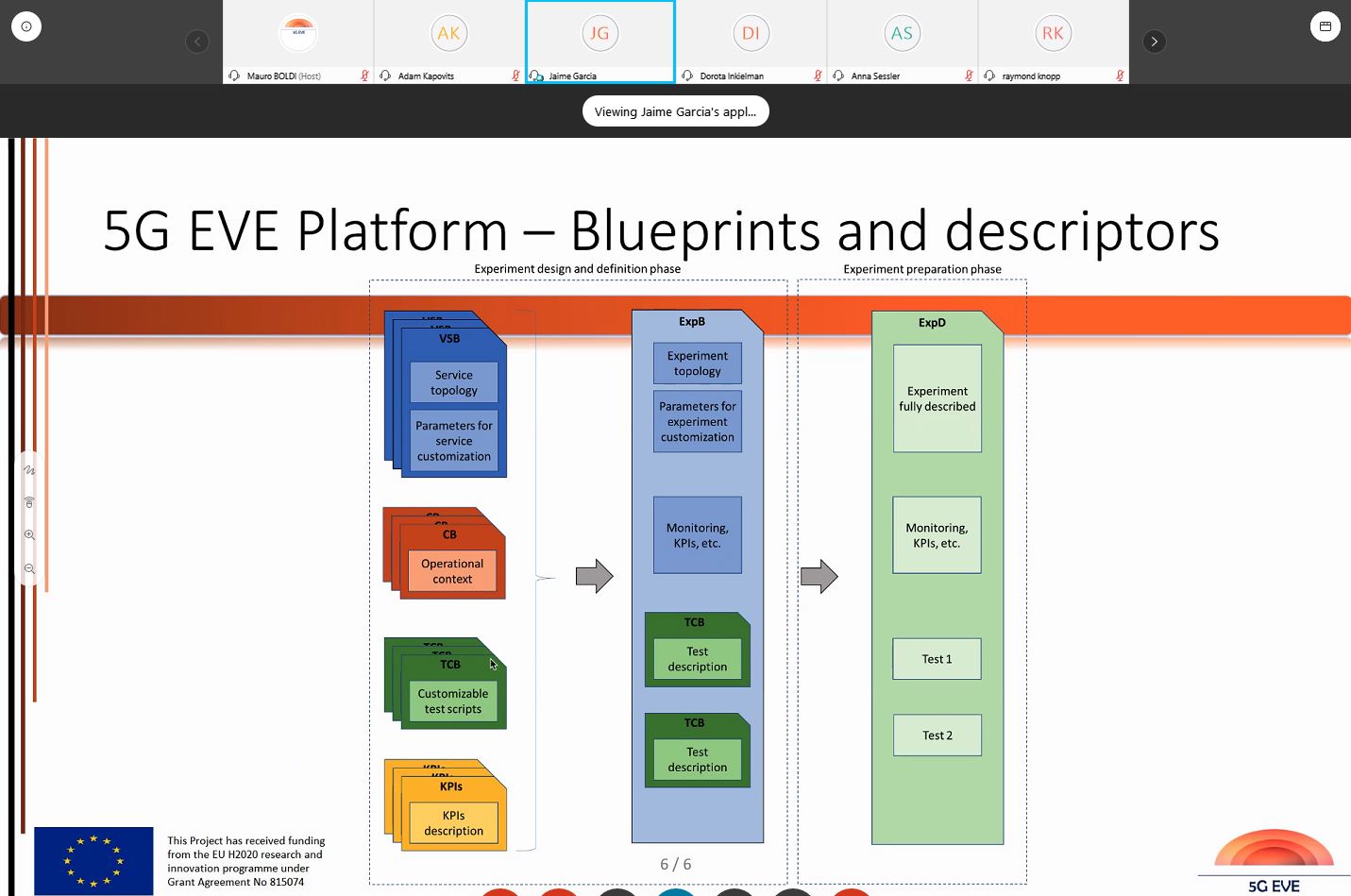Image resolution: width=1351 pixels, height=896 pixels.
Task: Click the remote control mouse icon
Action: pos(29,502)
